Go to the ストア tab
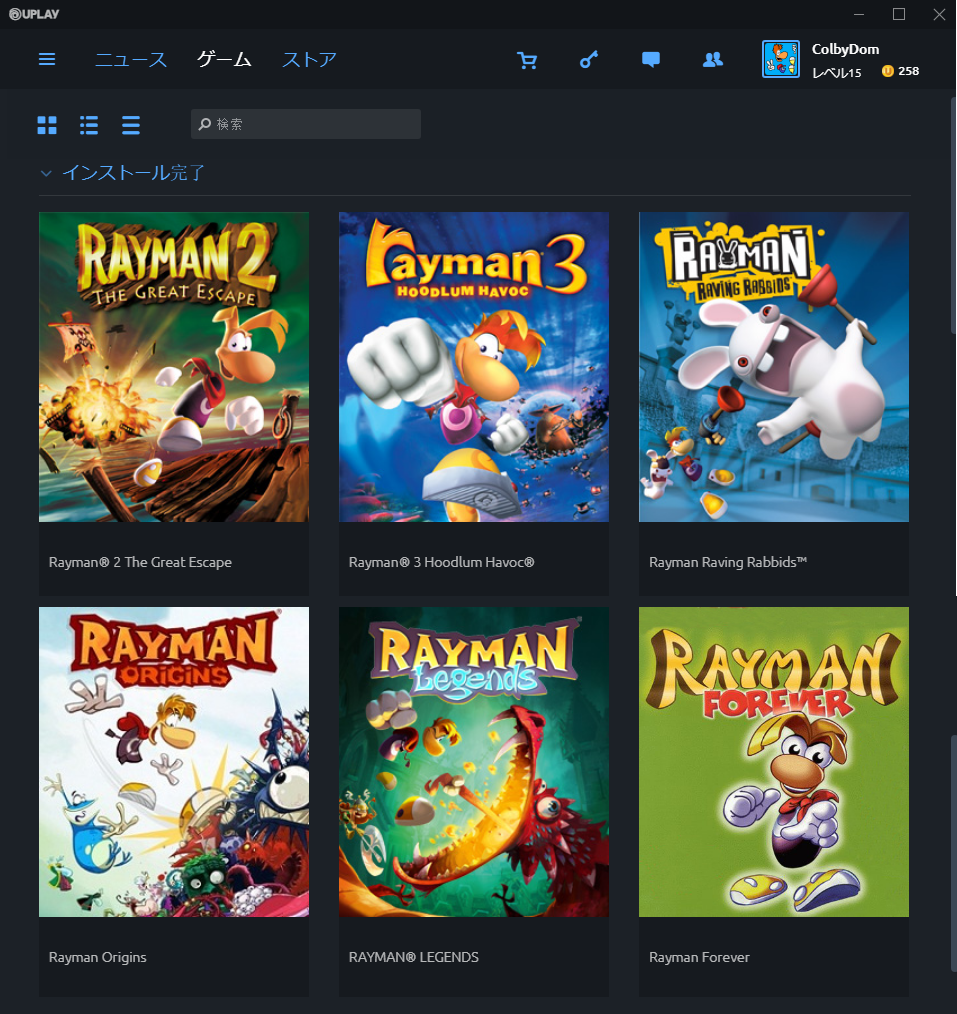This screenshot has width=957, height=1014. (309, 59)
